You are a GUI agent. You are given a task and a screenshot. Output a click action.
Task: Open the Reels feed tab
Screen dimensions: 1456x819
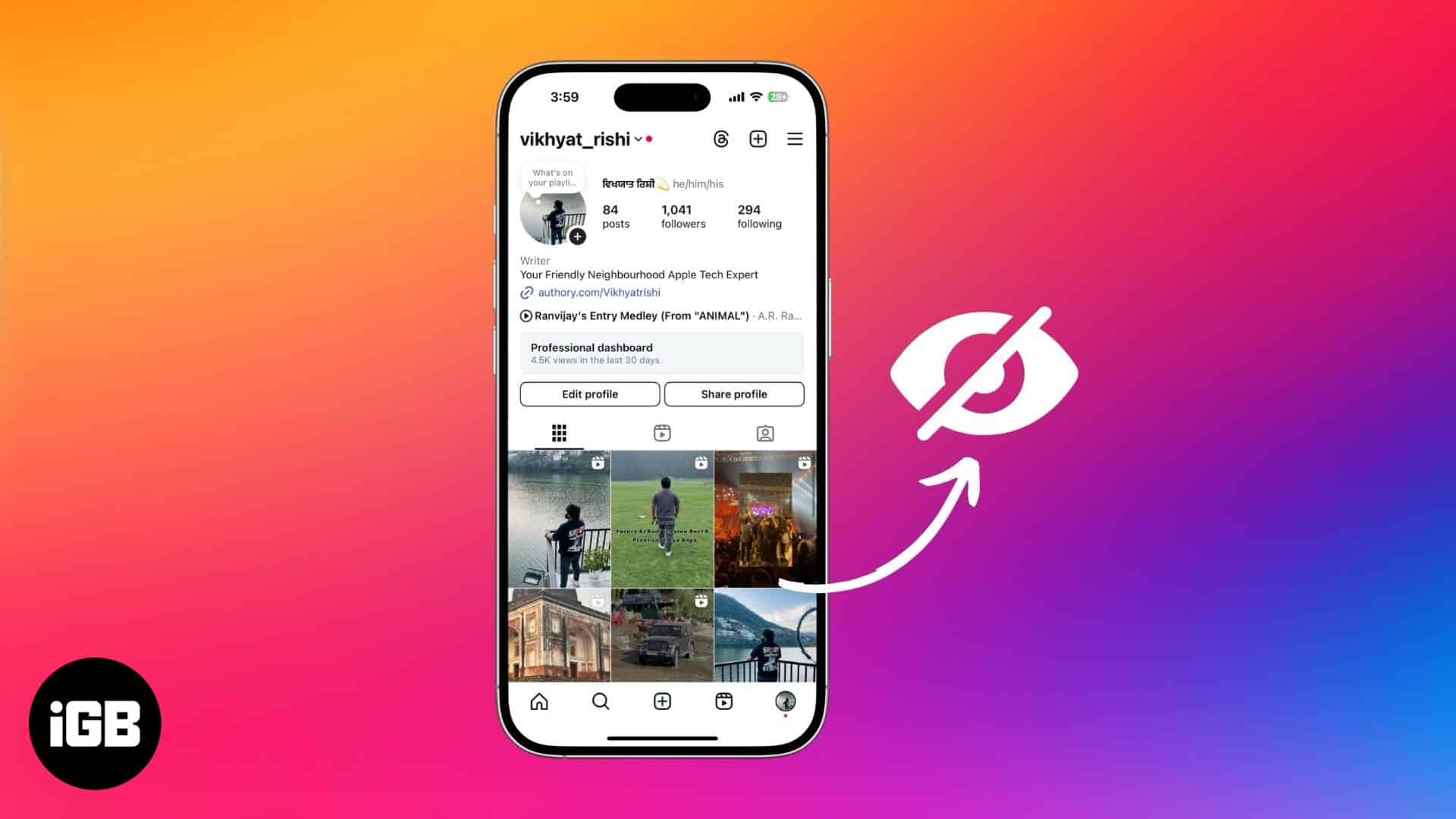[723, 701]
